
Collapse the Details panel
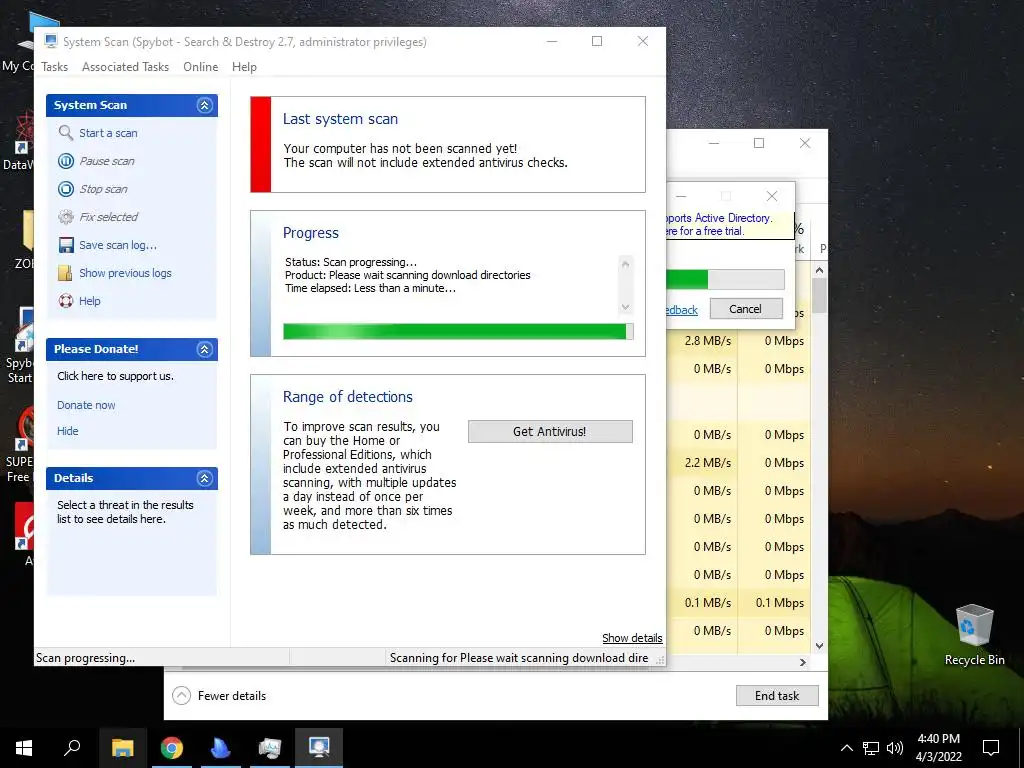(x=204, y=479)
